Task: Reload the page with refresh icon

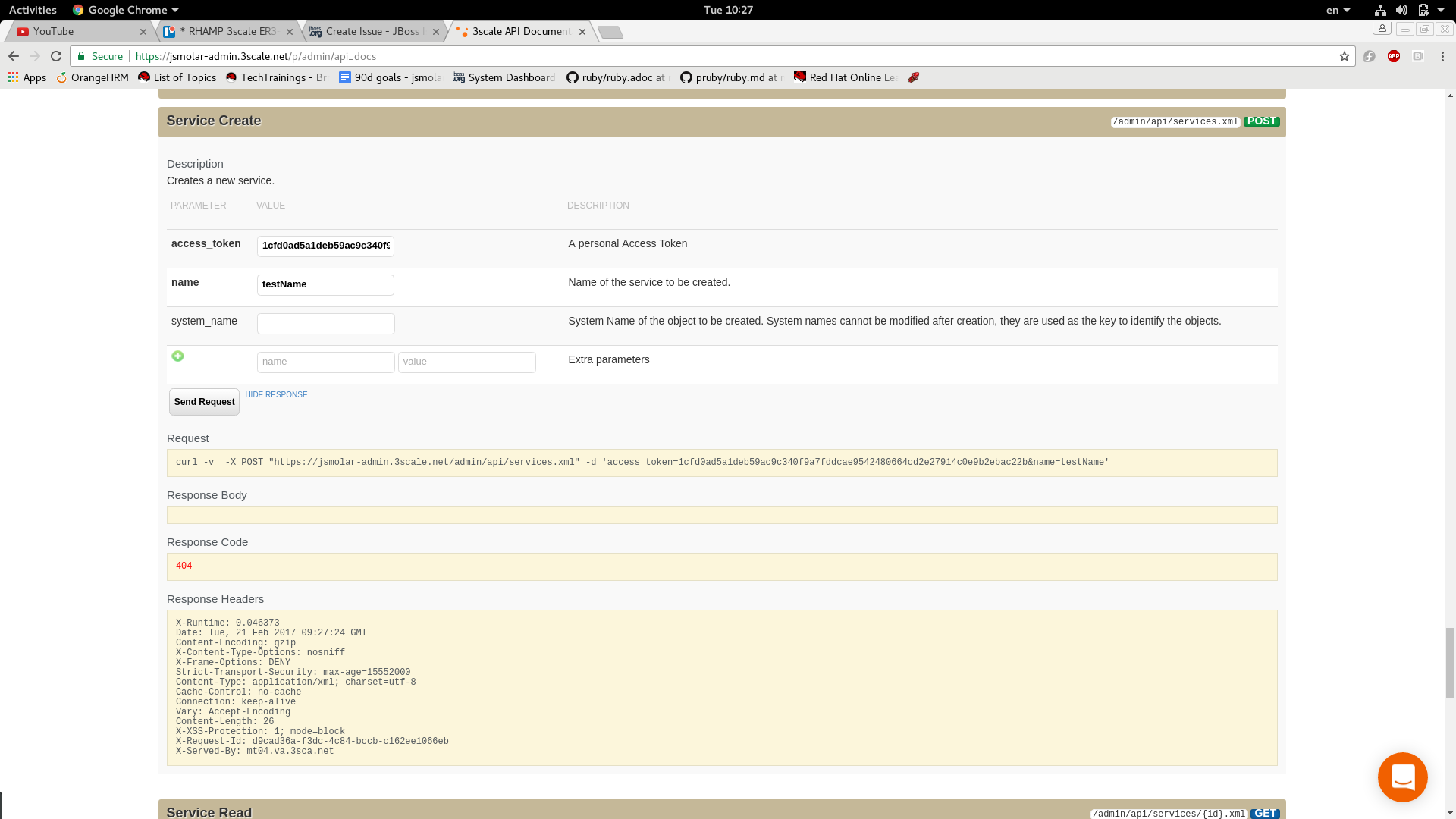Action: tap(56, 56)
